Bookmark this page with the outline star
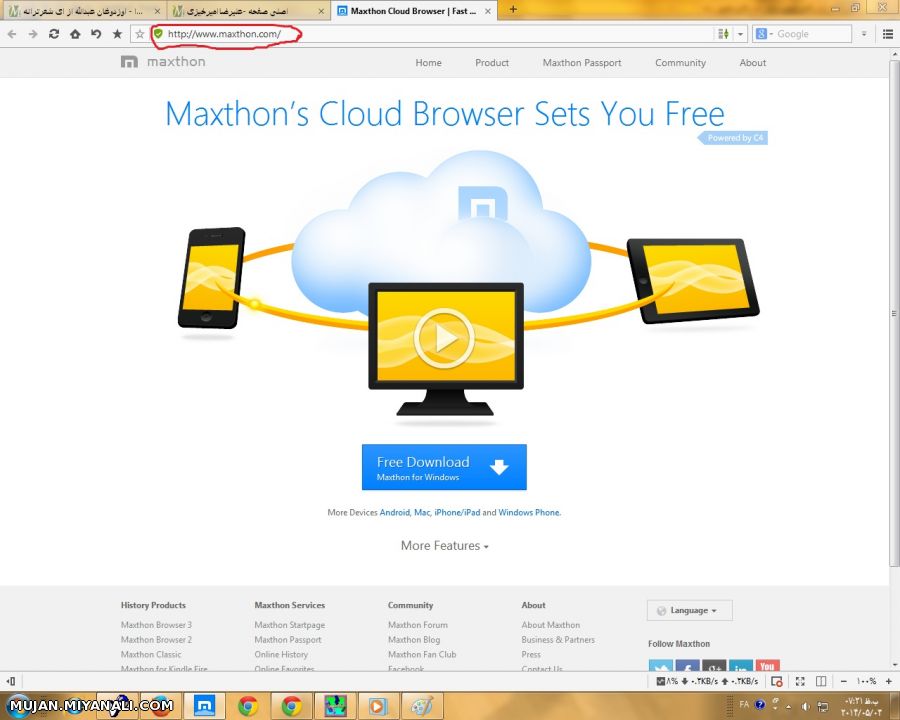The width and height of the screenshot is (900, 720). [x=139, y=34]
